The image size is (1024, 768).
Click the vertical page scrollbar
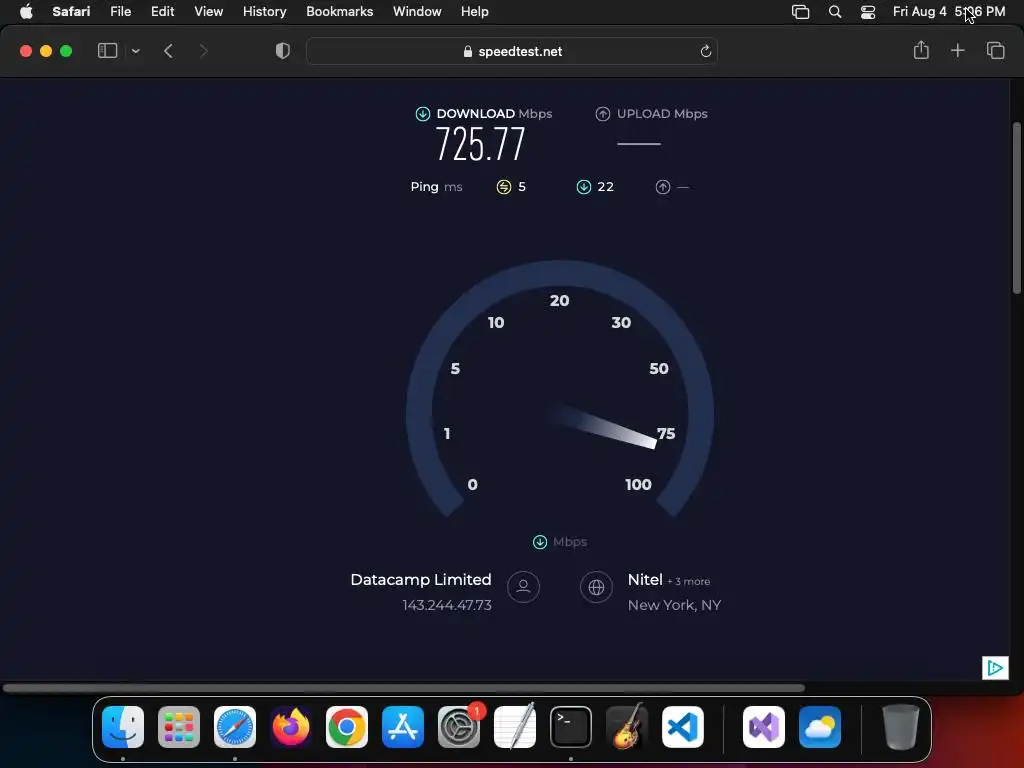(x=1017, y=208)
